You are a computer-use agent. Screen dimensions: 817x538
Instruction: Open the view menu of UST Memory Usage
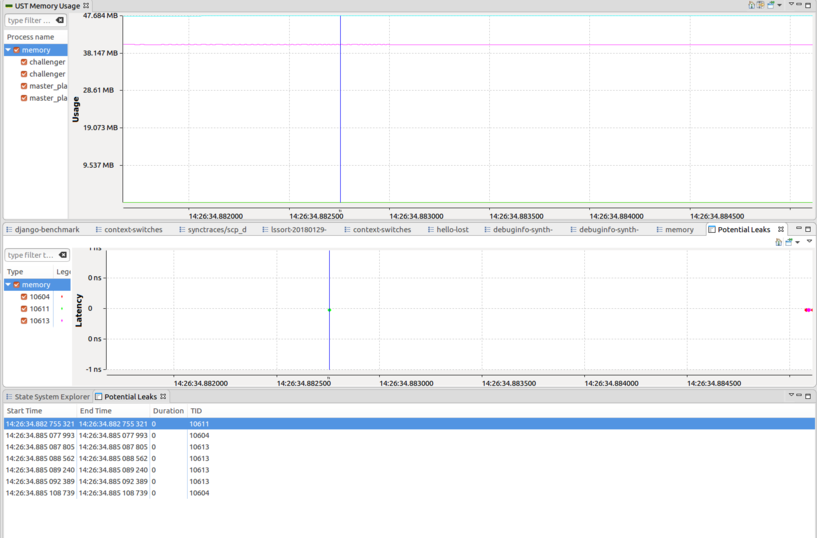[x=790, y=6]
